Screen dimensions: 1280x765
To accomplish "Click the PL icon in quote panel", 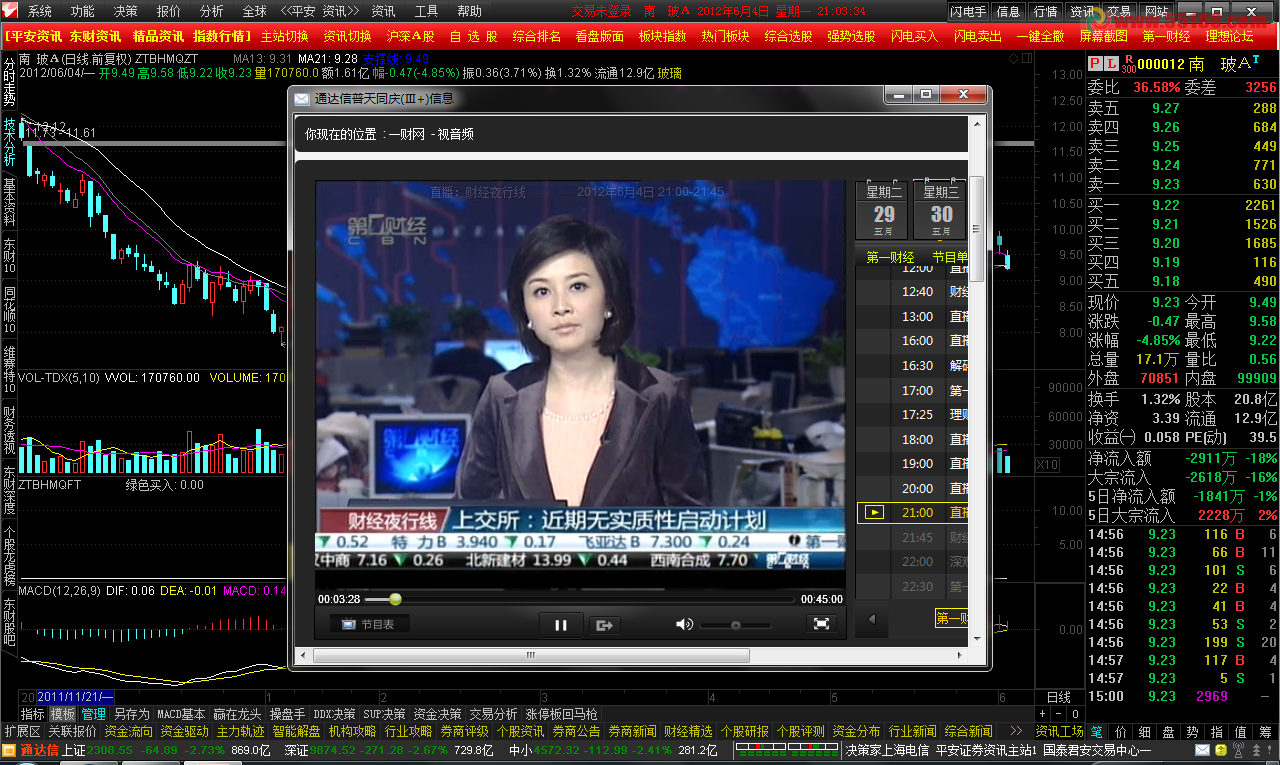I will pyautogui.click(x=1104, y=63).
